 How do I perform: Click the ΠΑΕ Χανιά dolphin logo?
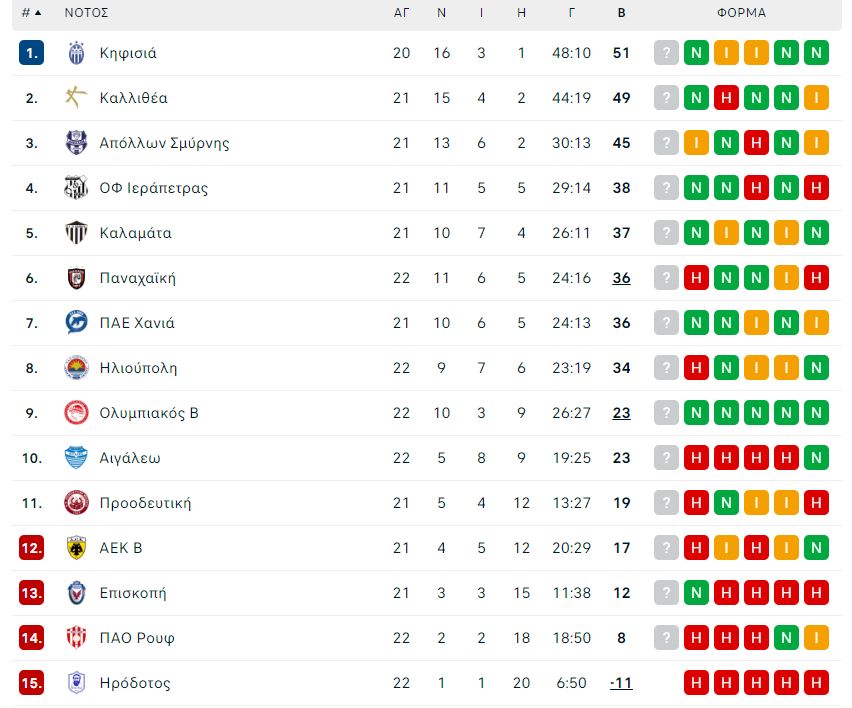coord(76,323)
